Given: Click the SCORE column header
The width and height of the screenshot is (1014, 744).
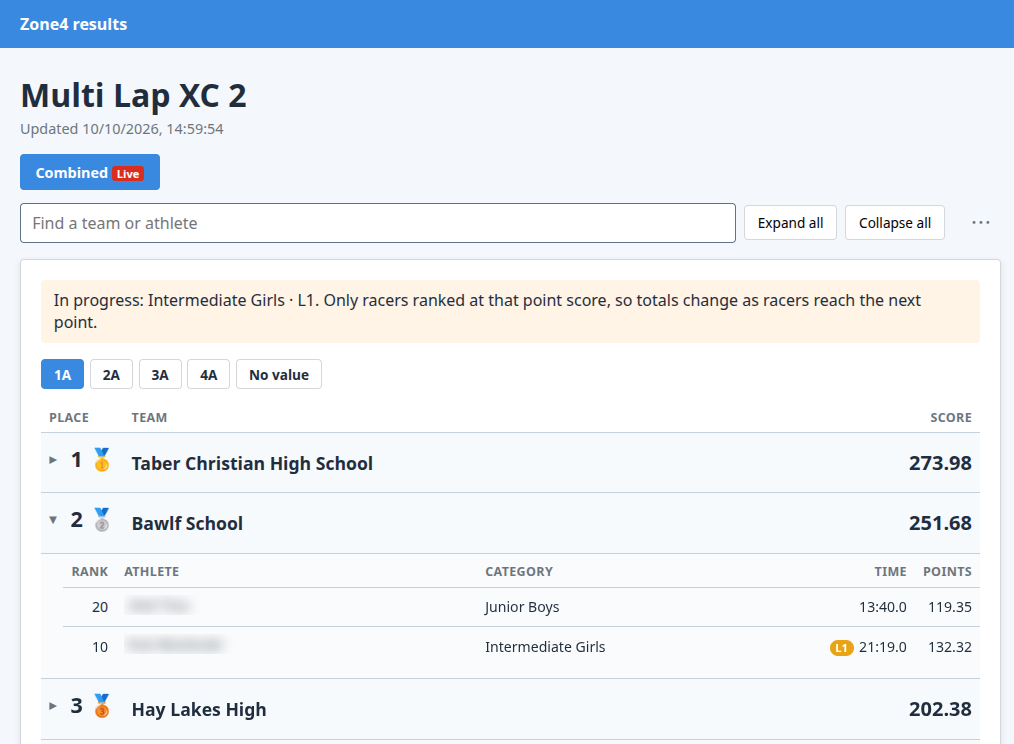Looking at the screenshot, I should click(951, 417).
